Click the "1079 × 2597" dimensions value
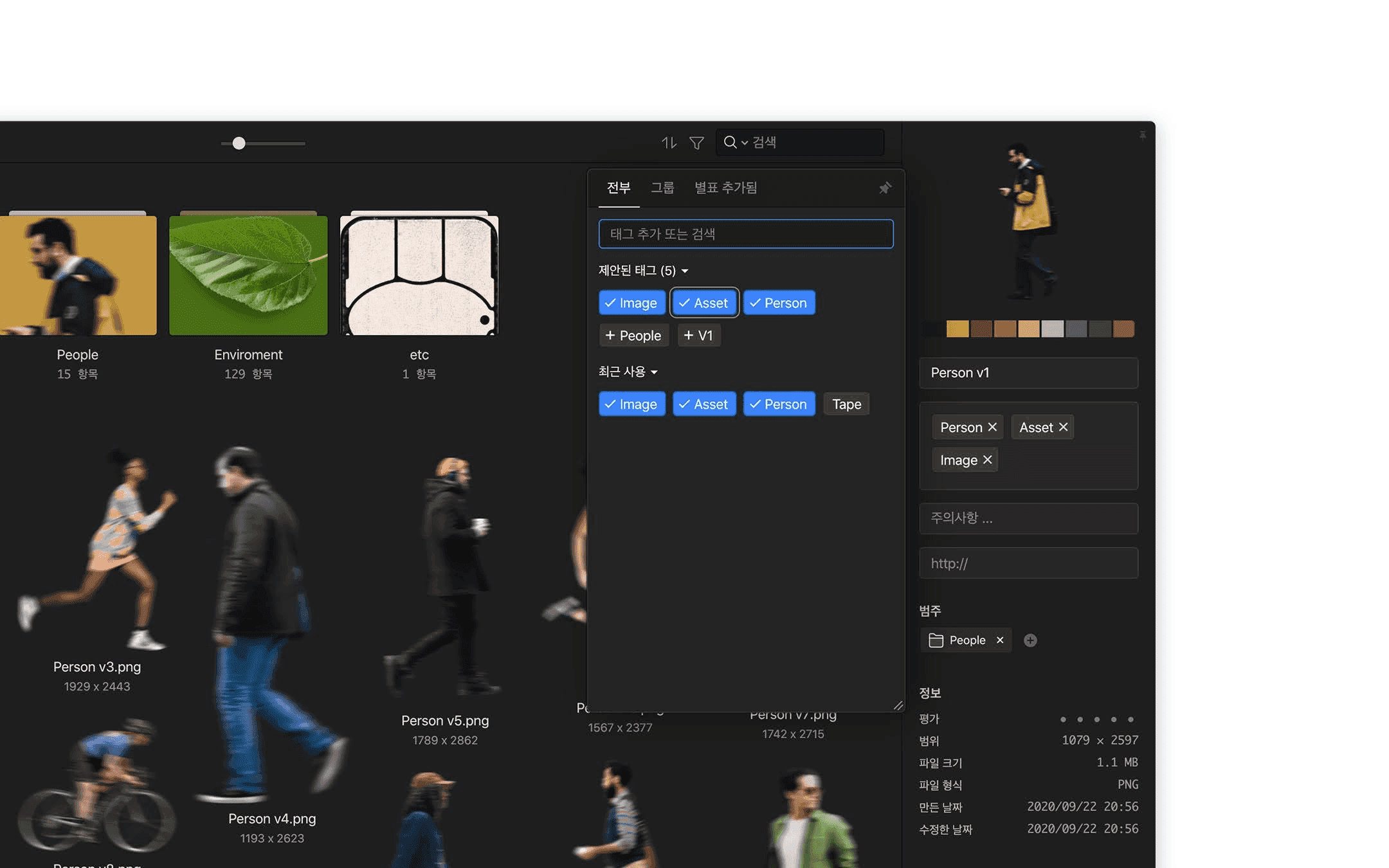Image resolution: width=1389 pixels, height=868 pixels. (x=1100, y=741)
